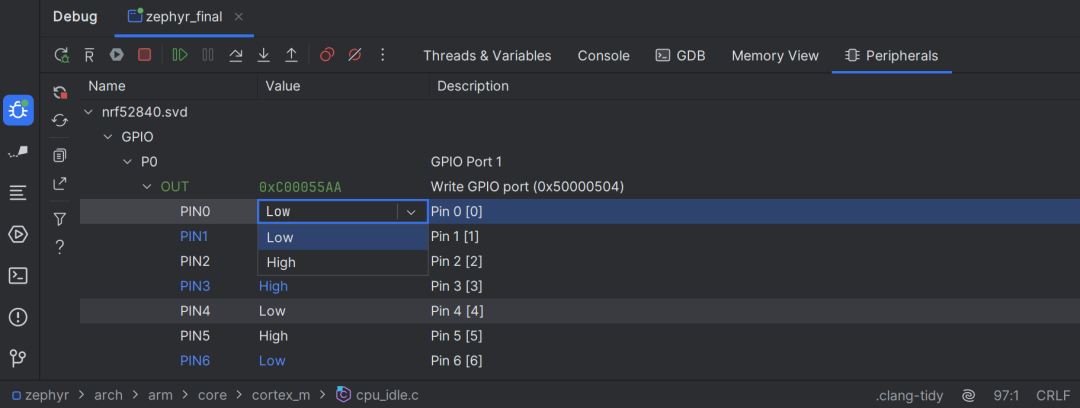The width and height of the screenshot is (1080, 408).
Task: Click the Filter funnel icon
Action: pyautogui.click(x=60, y=219)
